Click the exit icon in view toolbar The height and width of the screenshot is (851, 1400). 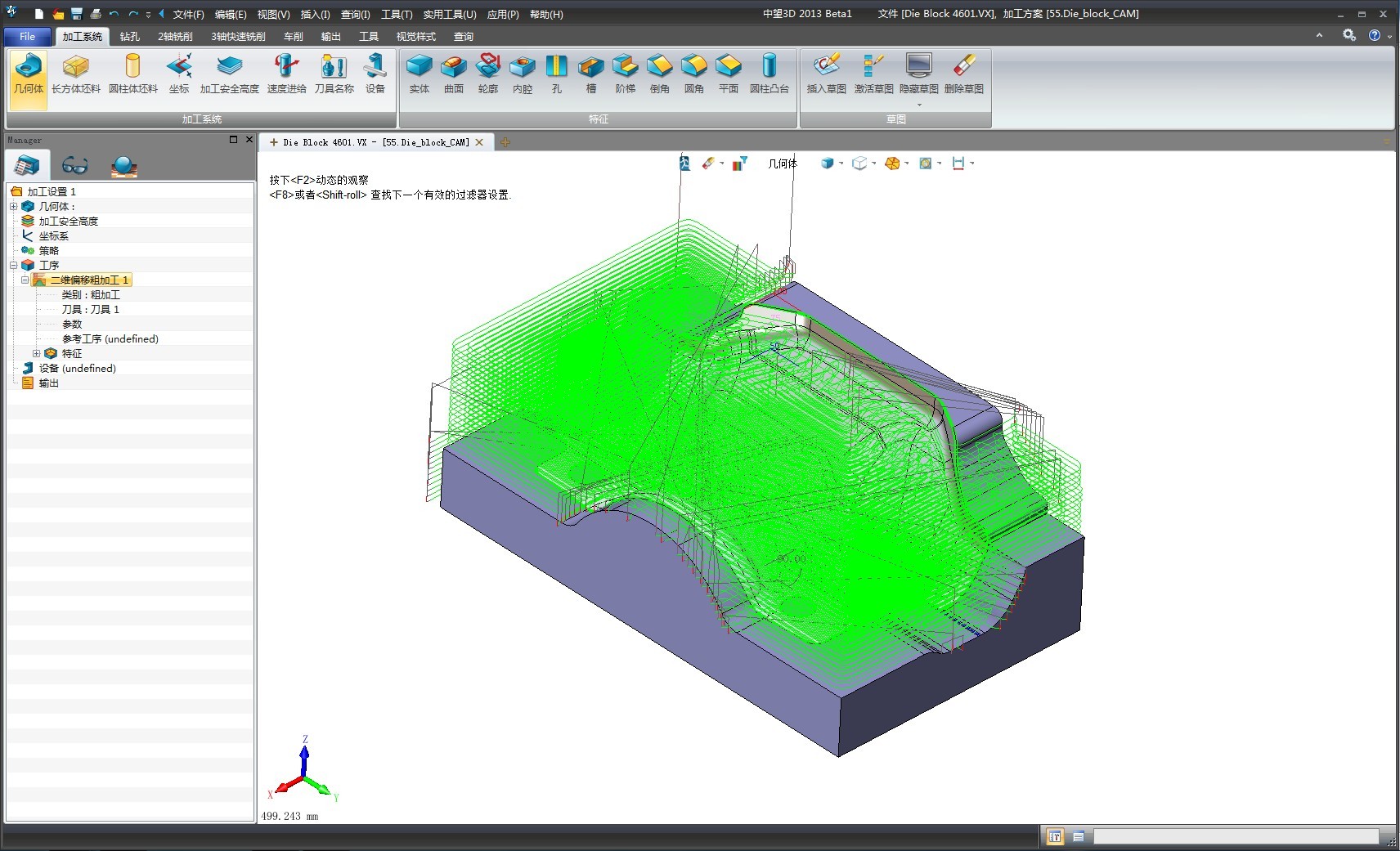(684, 163)
